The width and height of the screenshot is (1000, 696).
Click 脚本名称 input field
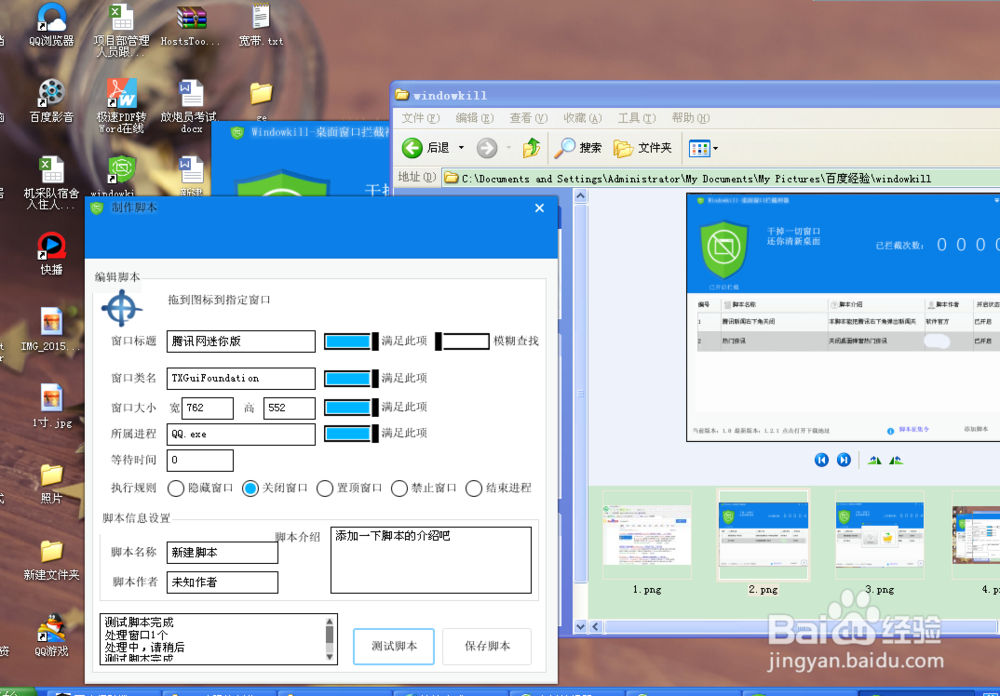click(223, 552)
